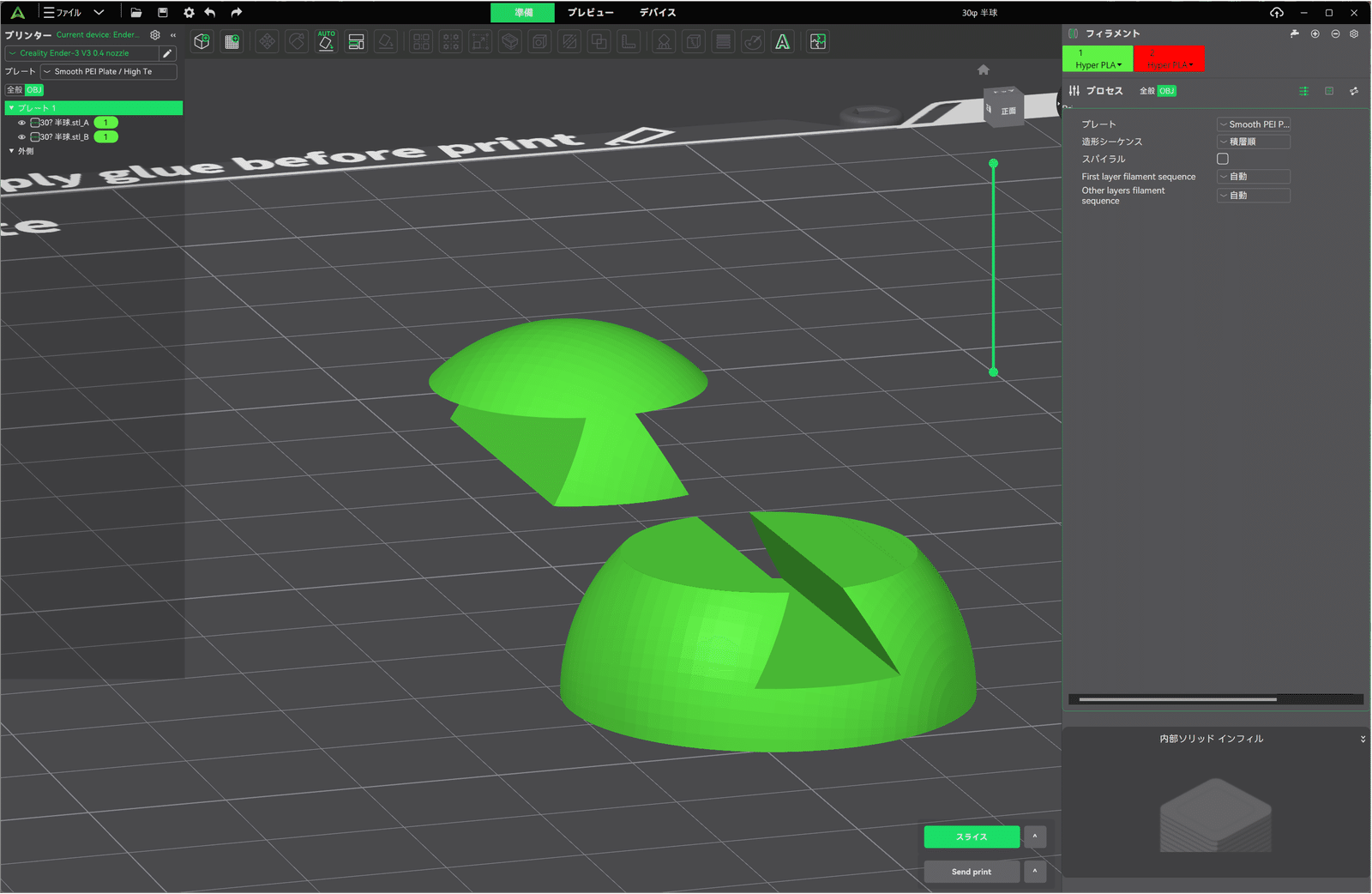
Task: Select the lay on face tool
Action: tap(386, 41)
